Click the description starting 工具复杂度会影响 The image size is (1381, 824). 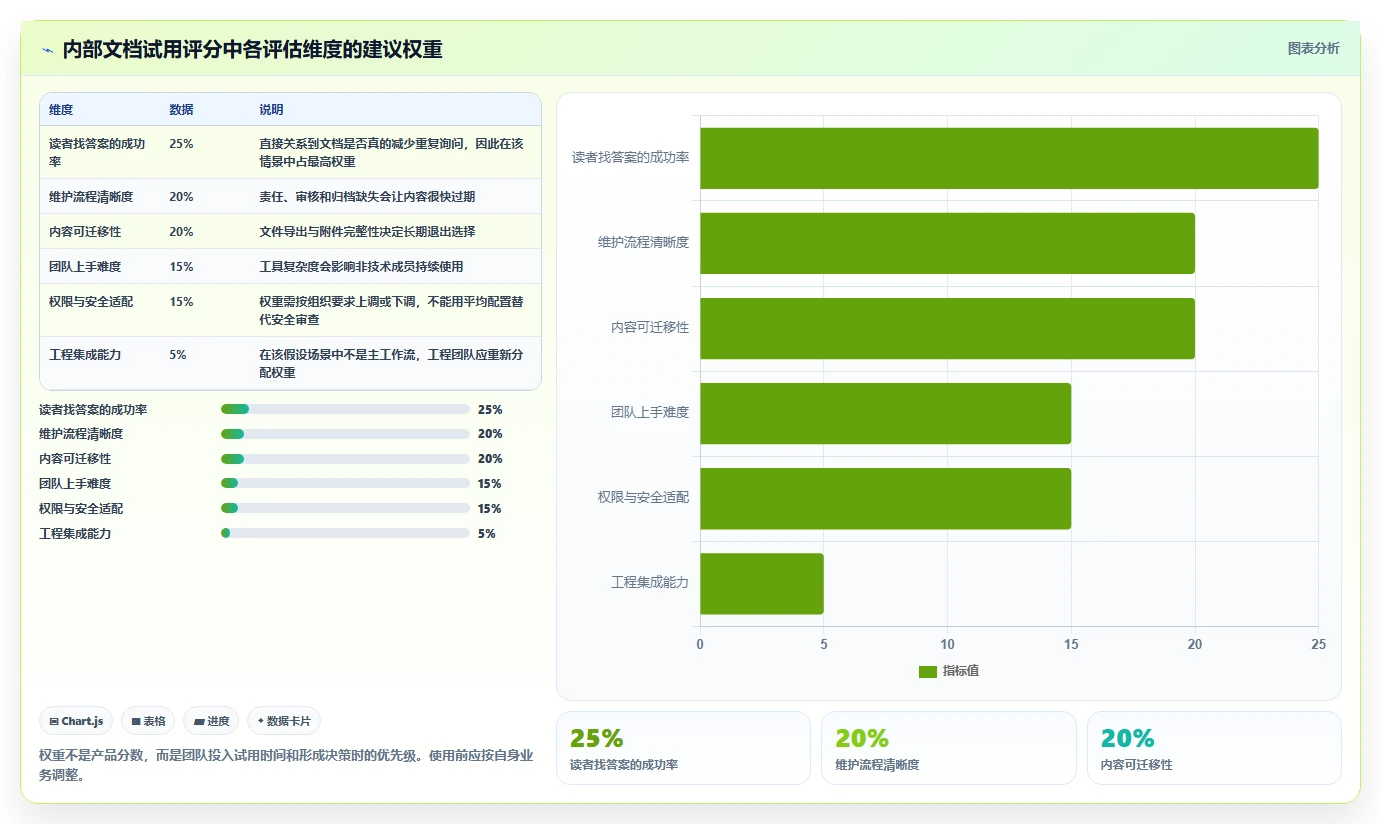pyautogui.click(x=361, y=267)
